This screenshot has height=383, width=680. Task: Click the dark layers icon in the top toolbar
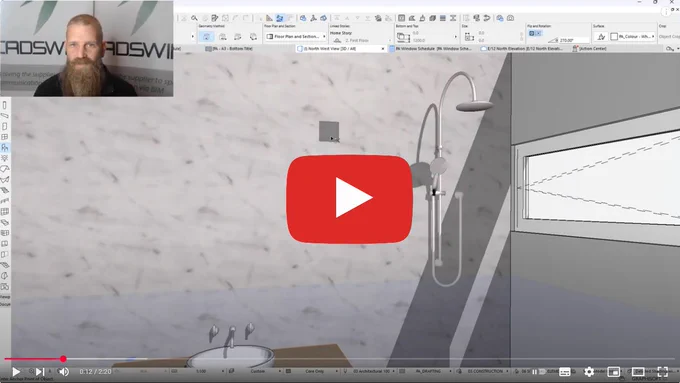click(x=443, y=18)
